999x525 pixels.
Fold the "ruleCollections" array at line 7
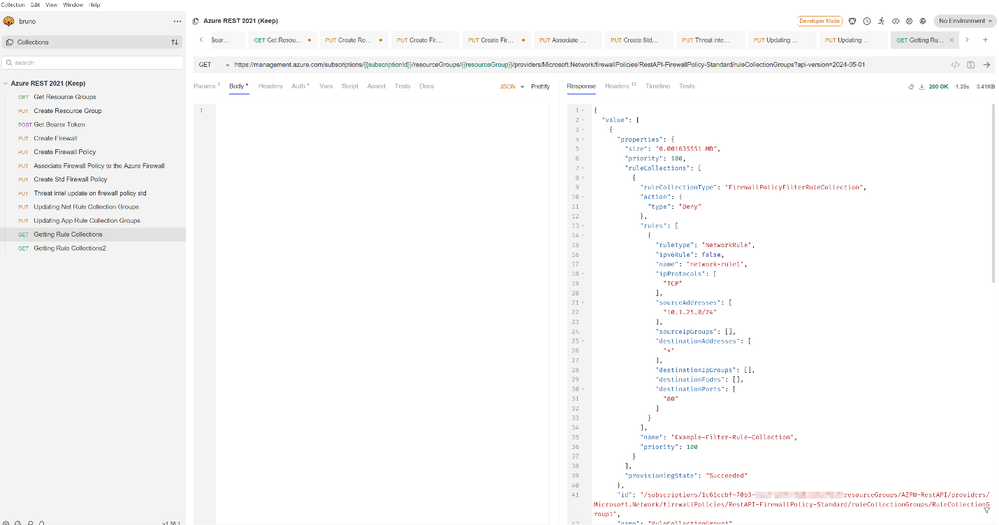[583, 168]
